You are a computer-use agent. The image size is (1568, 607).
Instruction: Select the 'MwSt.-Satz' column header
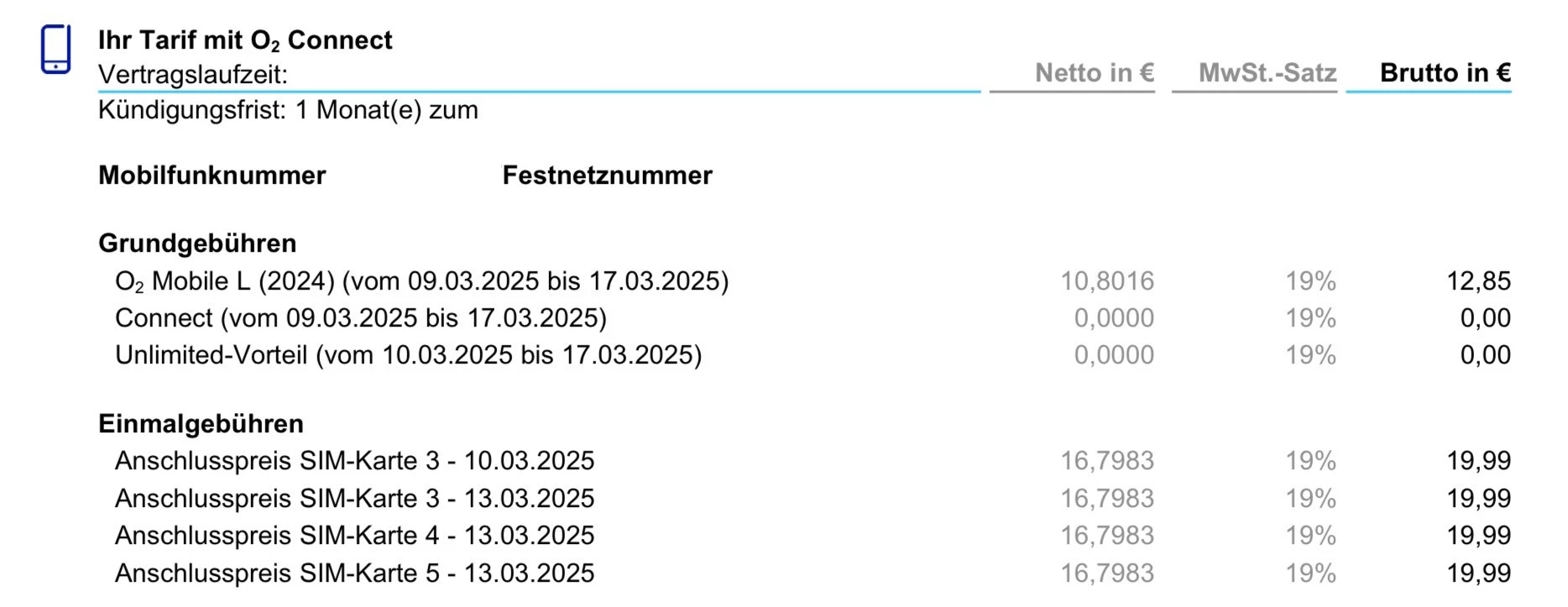click(x=1267, y=73)
